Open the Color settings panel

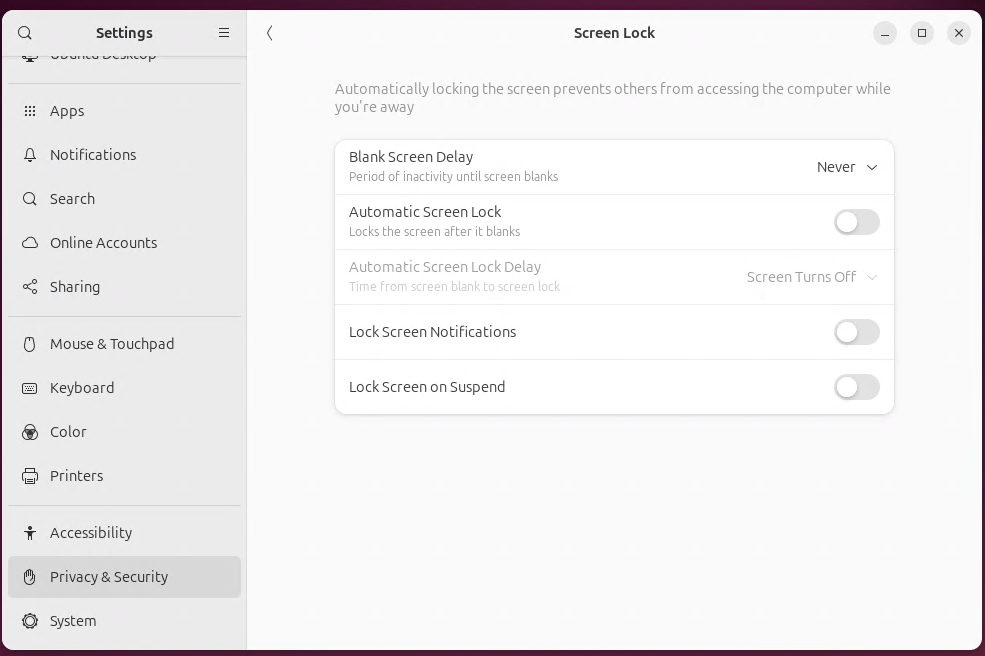(x=68, y=432)
